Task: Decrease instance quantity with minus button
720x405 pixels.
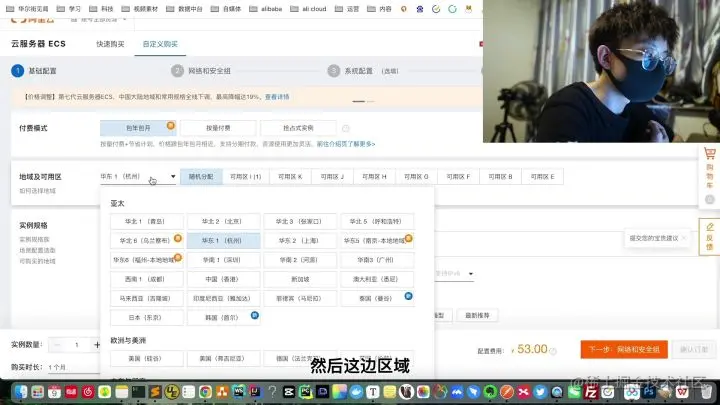Action: [57, 345]
